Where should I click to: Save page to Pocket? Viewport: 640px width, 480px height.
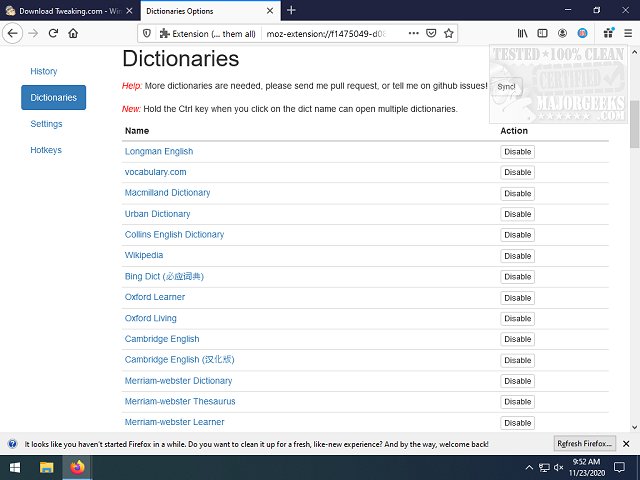click(431, 33)
